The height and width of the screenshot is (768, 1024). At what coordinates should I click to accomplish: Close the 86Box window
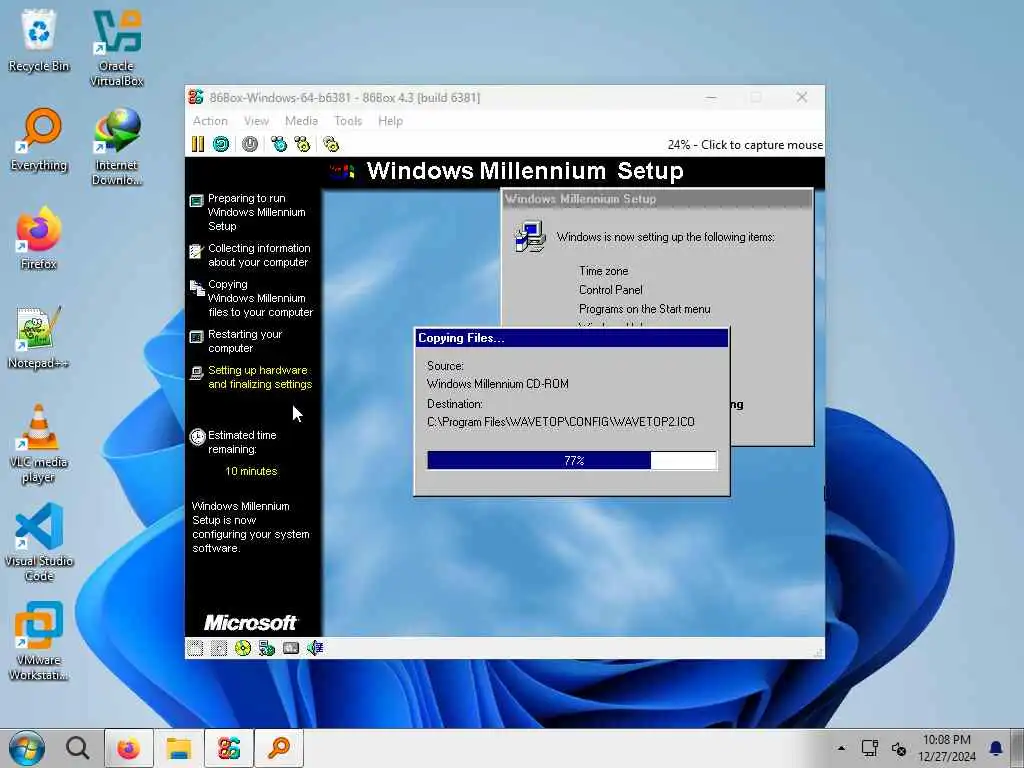(x=802, y=97)
